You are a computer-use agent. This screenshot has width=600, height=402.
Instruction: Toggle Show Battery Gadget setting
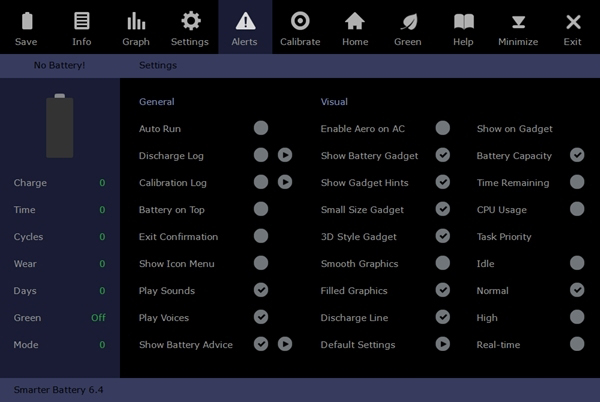pos(443,155)
